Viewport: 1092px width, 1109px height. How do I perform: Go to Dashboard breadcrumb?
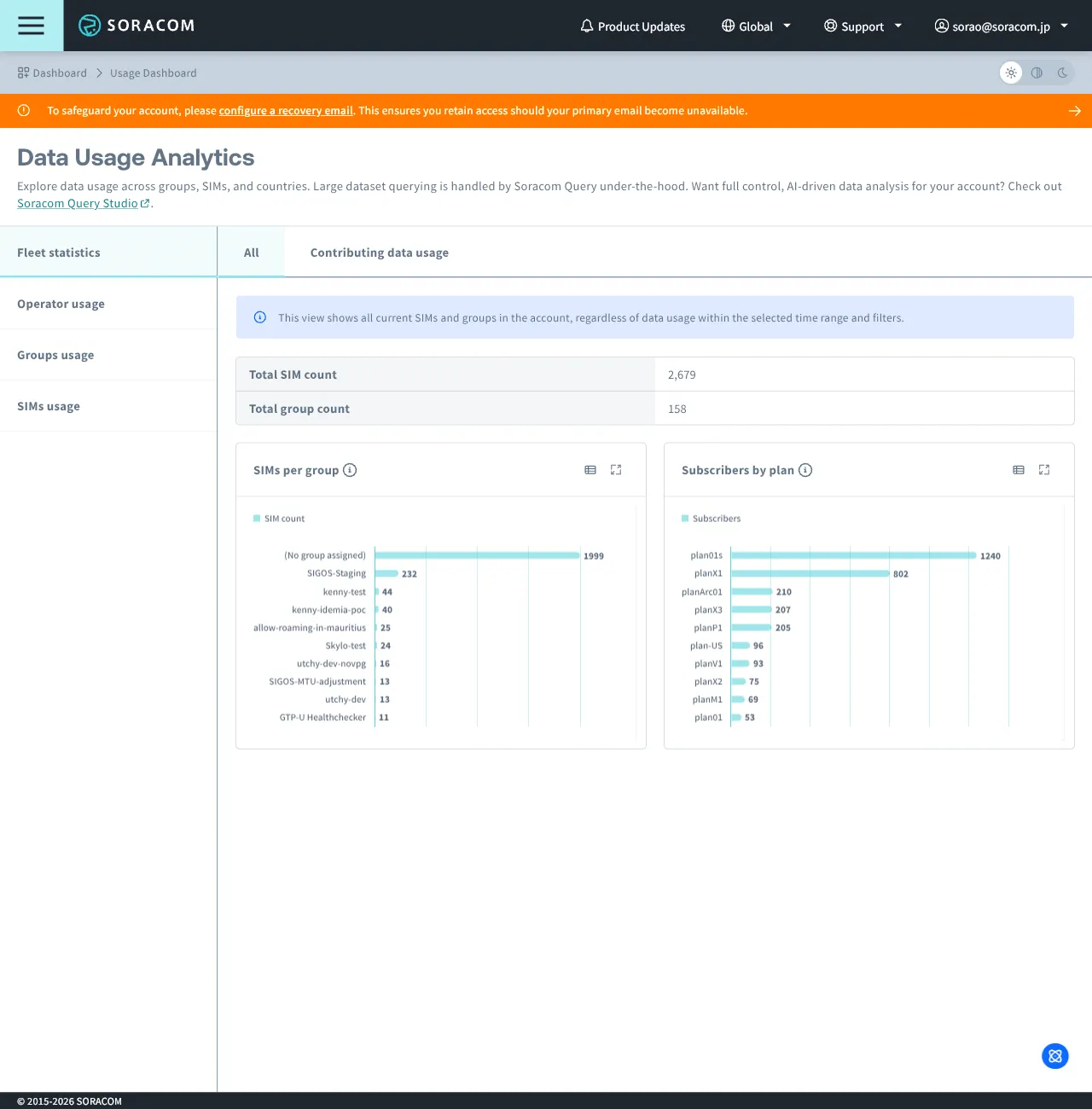point(52,73)
